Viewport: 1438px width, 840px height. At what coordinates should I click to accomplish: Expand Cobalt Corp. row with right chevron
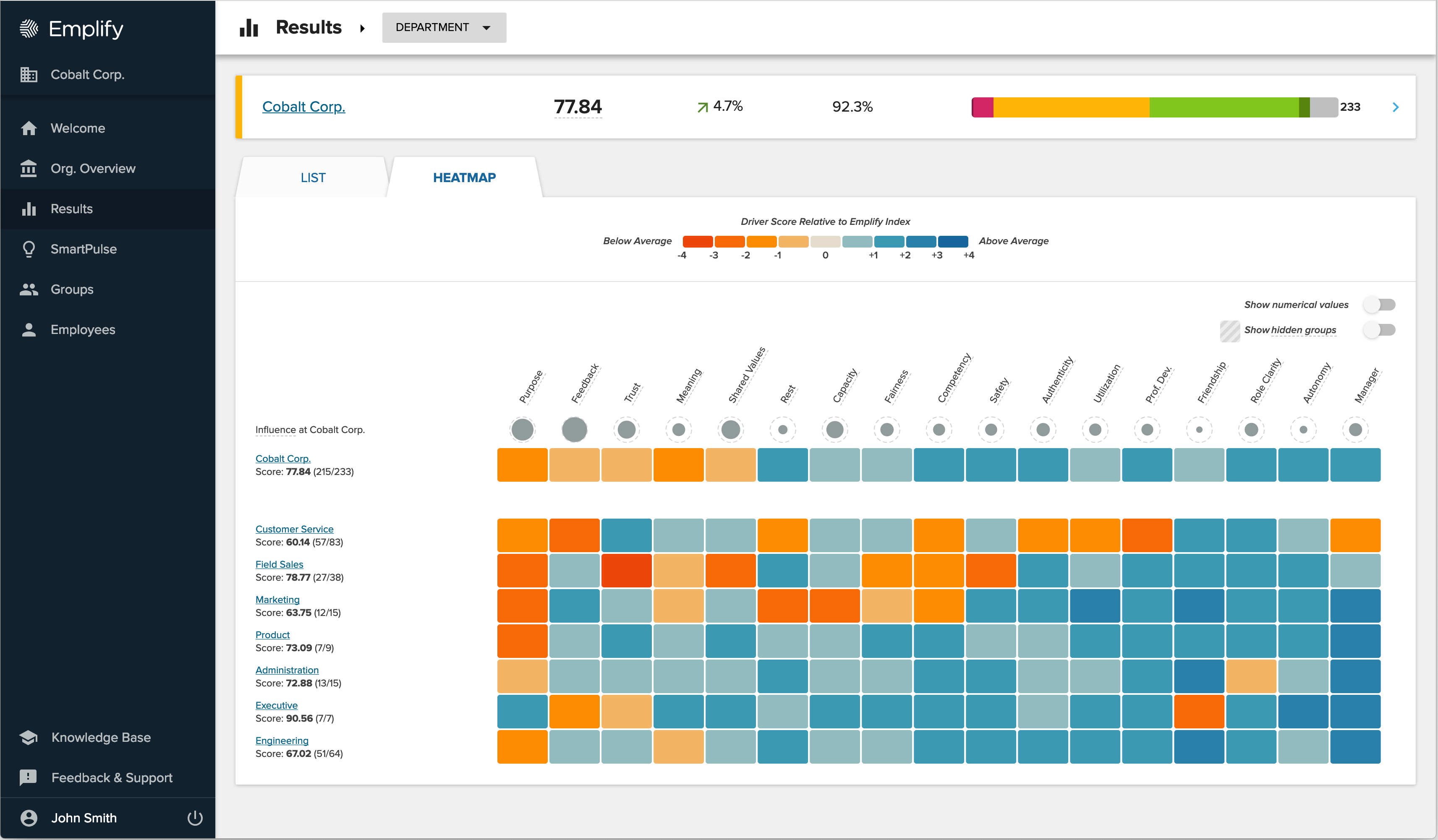tap(1395, 107)
